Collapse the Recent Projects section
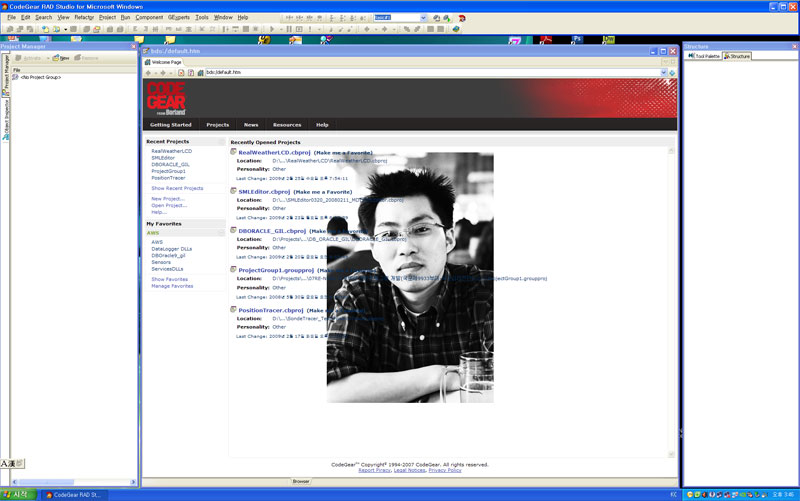Viewport: 800px width, 501px height. (222, 142)
